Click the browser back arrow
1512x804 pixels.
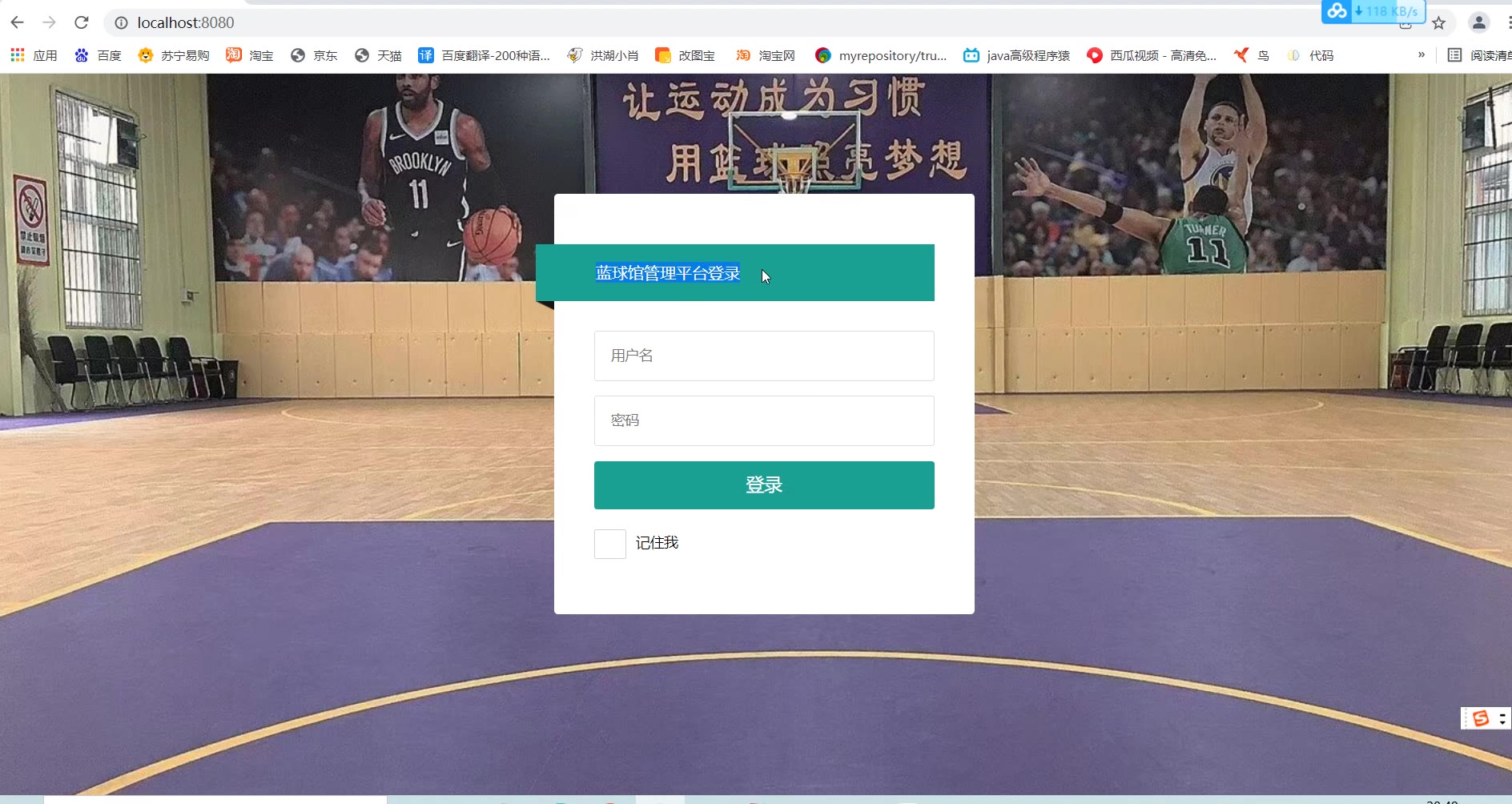pyautogui.click(x=17, y=22)
